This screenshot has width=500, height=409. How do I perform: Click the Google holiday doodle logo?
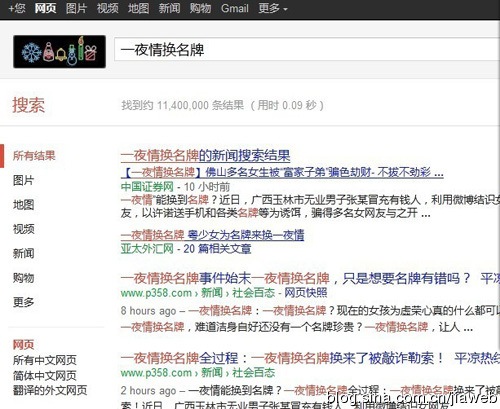coord(59,51)
